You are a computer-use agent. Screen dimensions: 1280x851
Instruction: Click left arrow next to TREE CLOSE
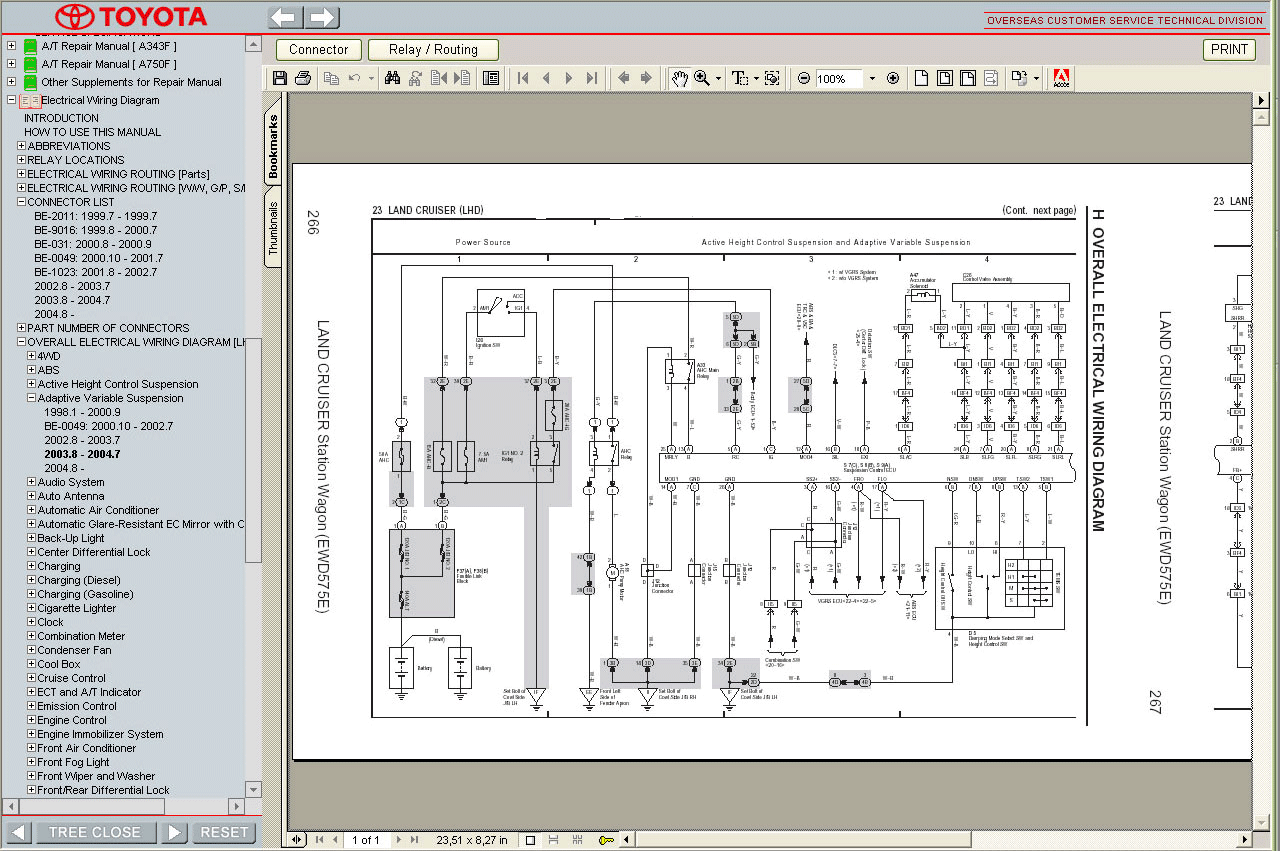pyautogui.click(x=18, y=832)
